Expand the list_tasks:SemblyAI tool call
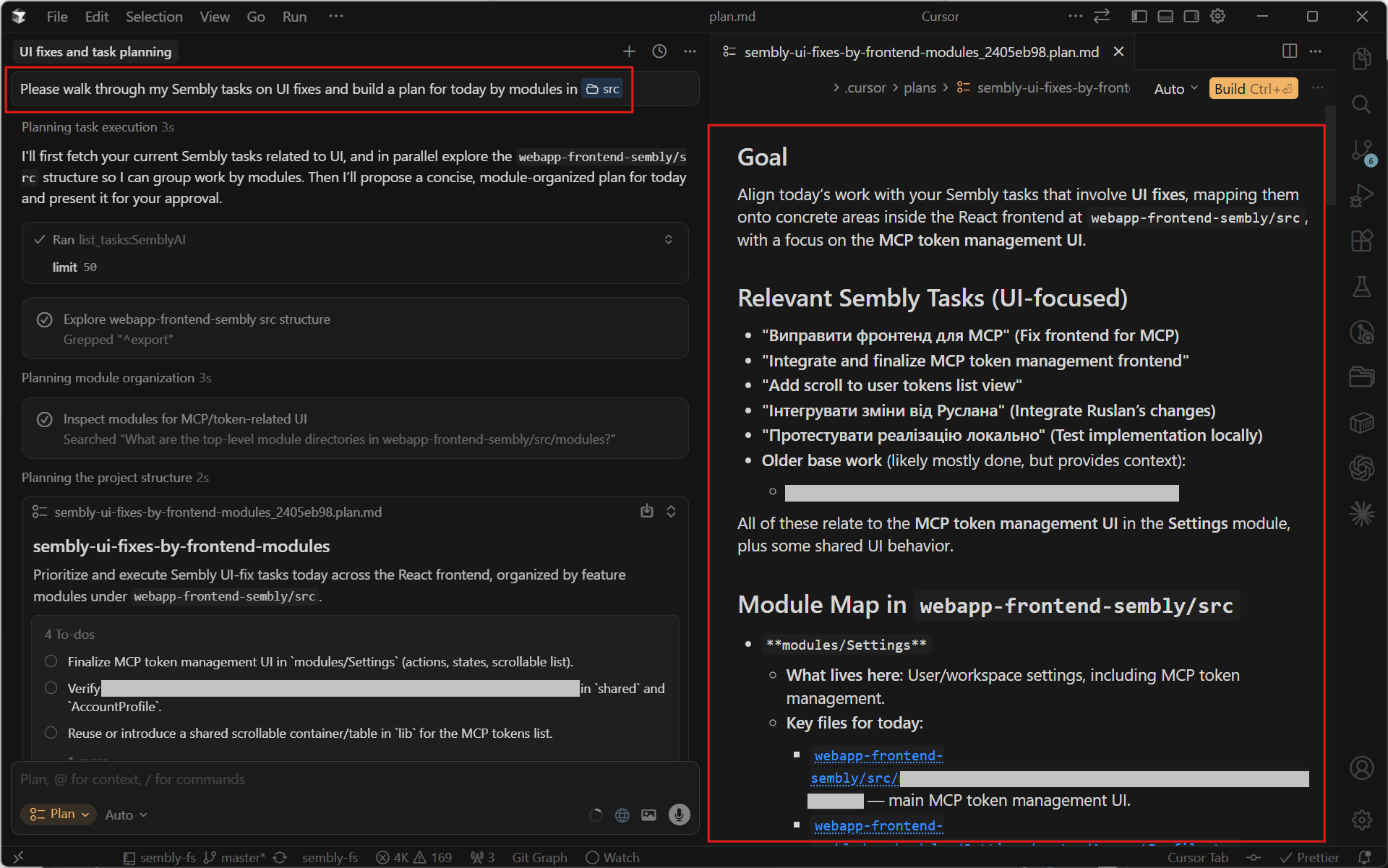The height and width of the screenshot is (868, 1388). coord(669,239)
